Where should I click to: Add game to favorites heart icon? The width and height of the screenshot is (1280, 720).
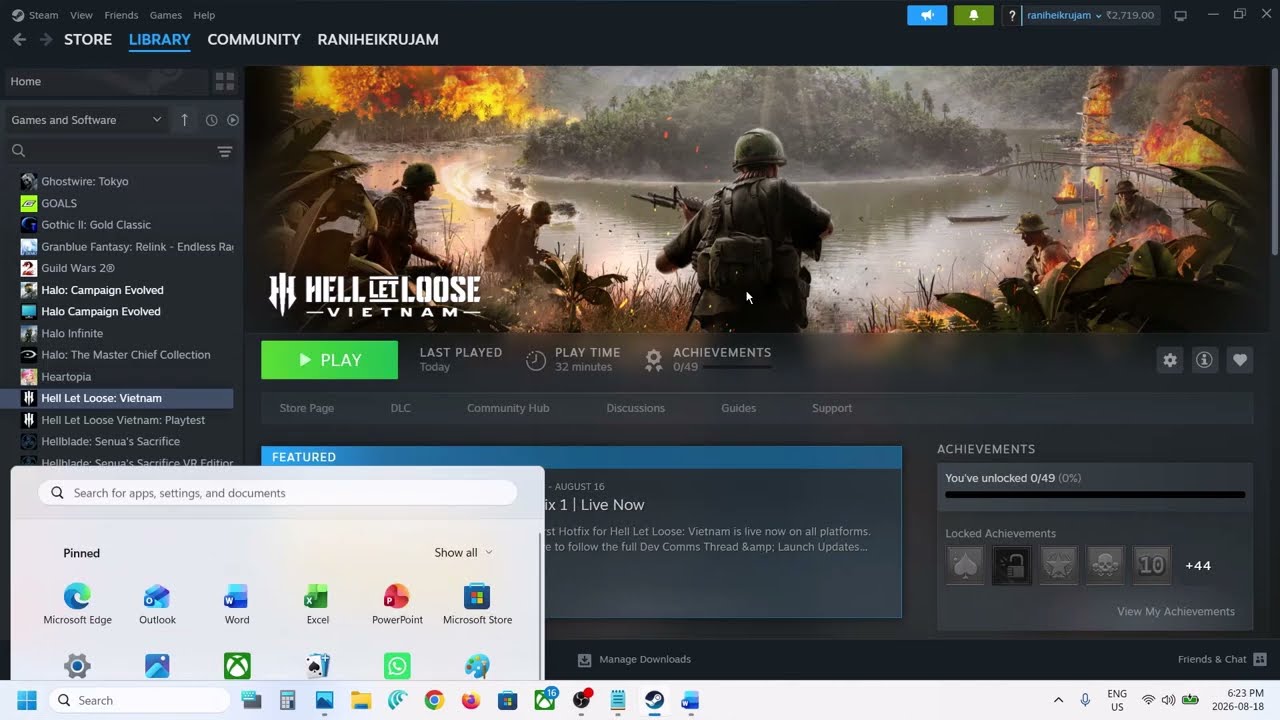point(1240,360)
